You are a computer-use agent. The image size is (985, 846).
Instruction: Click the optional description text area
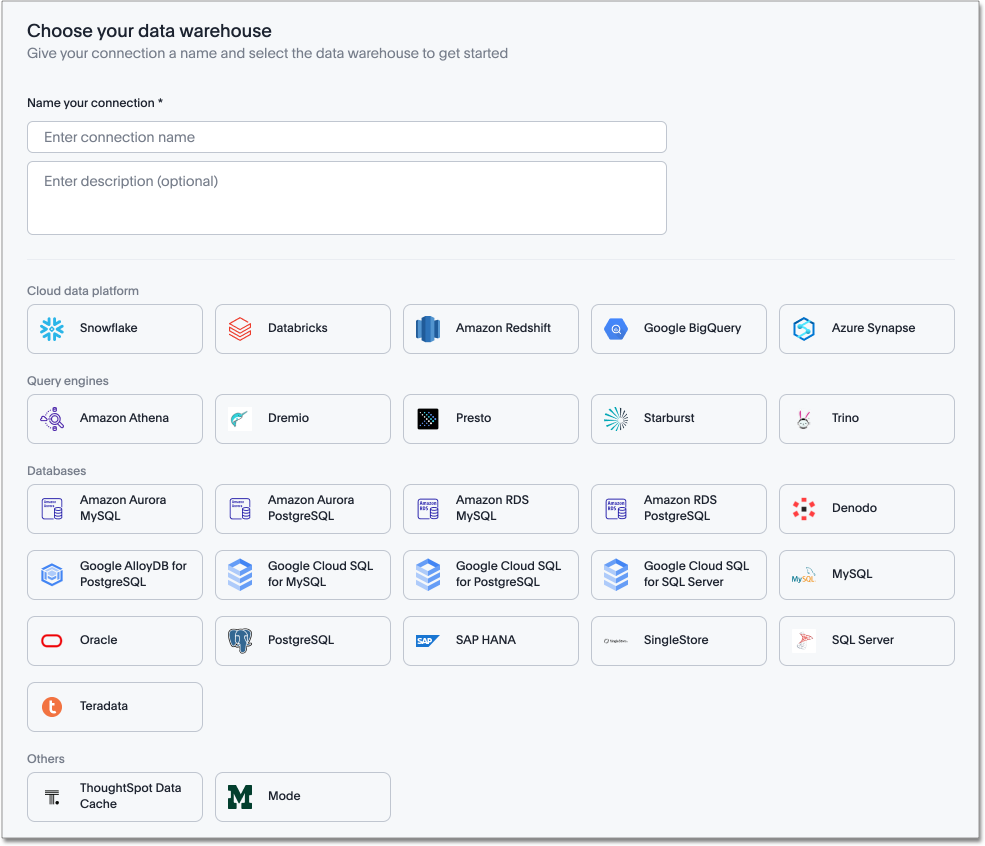(x=346, y=198)
